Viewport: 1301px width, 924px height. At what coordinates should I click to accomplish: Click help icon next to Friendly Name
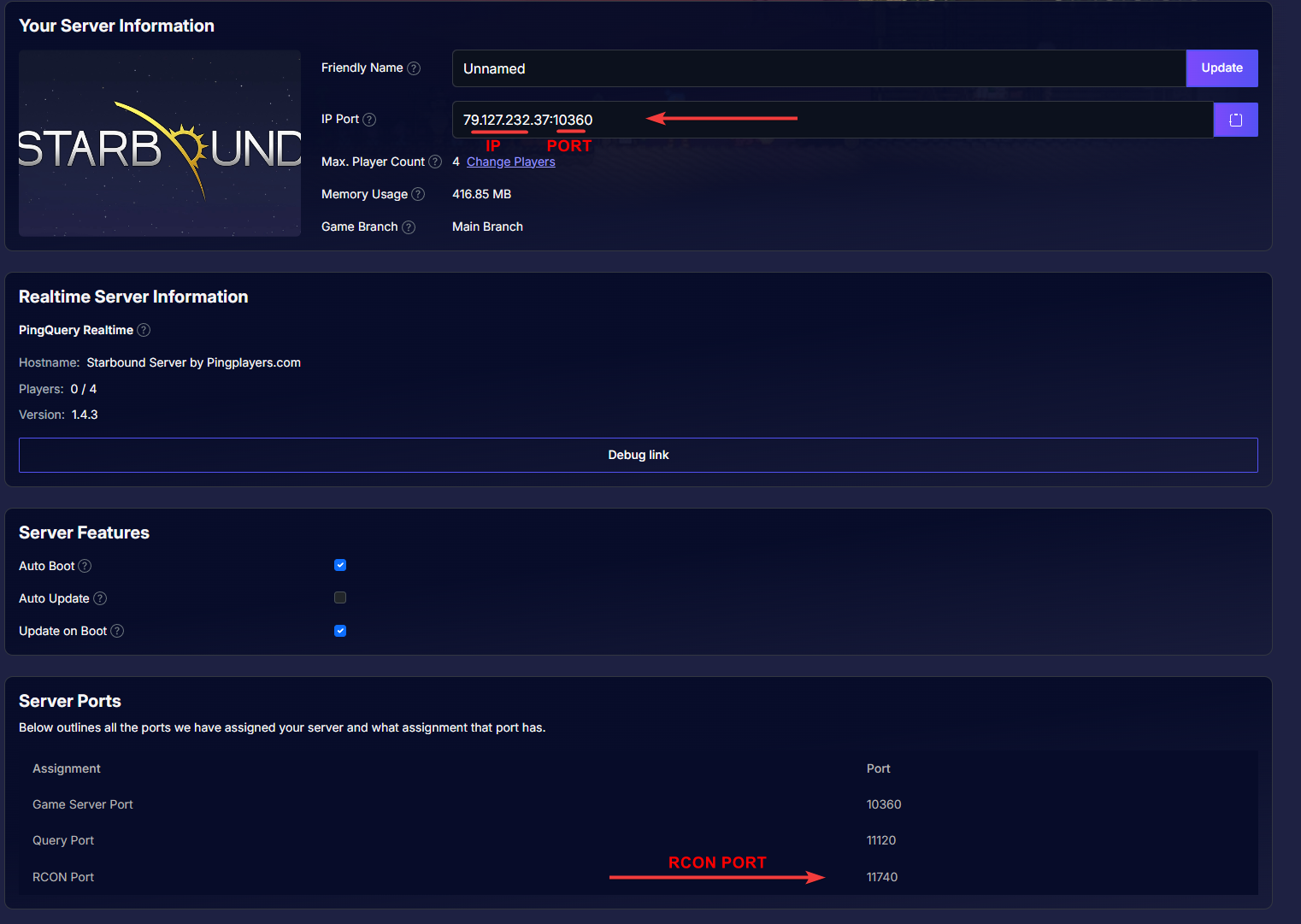414,68
